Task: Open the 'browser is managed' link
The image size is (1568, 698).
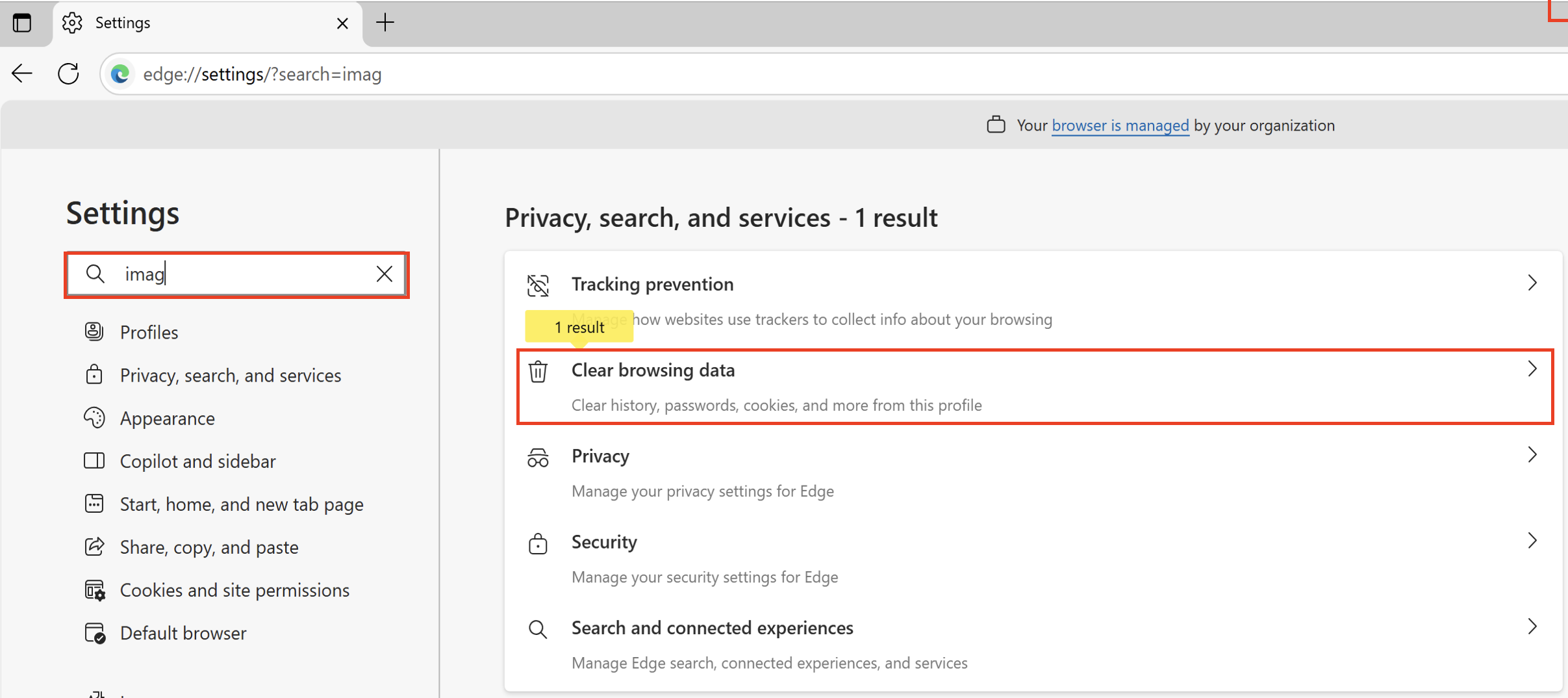Action: [x=1120, y=125]
